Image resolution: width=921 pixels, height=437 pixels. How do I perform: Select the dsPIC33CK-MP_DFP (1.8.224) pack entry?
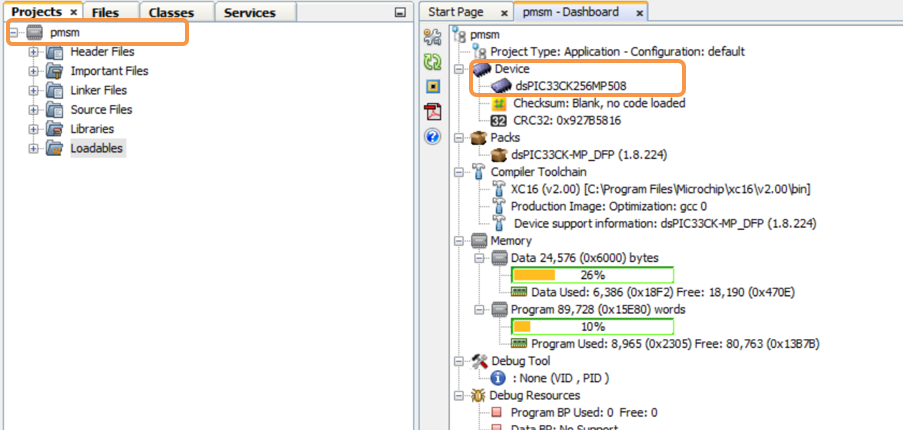click(589, 155)
